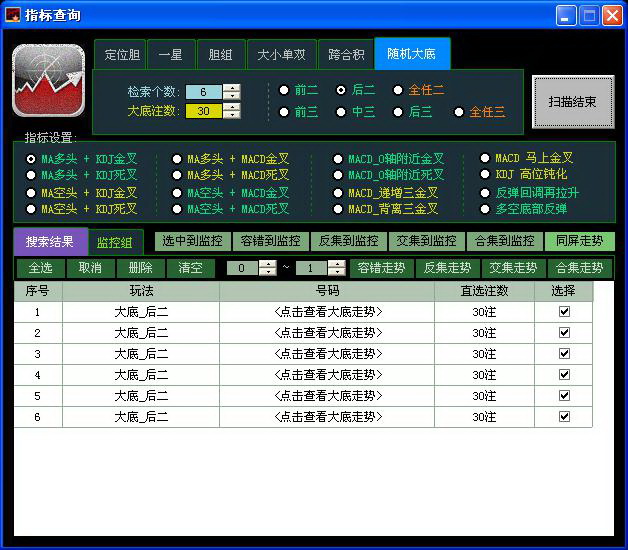The height and width of the screenshot is (550, 628).
Task: Click the 反集到监控 button
Action: (349, 241)
